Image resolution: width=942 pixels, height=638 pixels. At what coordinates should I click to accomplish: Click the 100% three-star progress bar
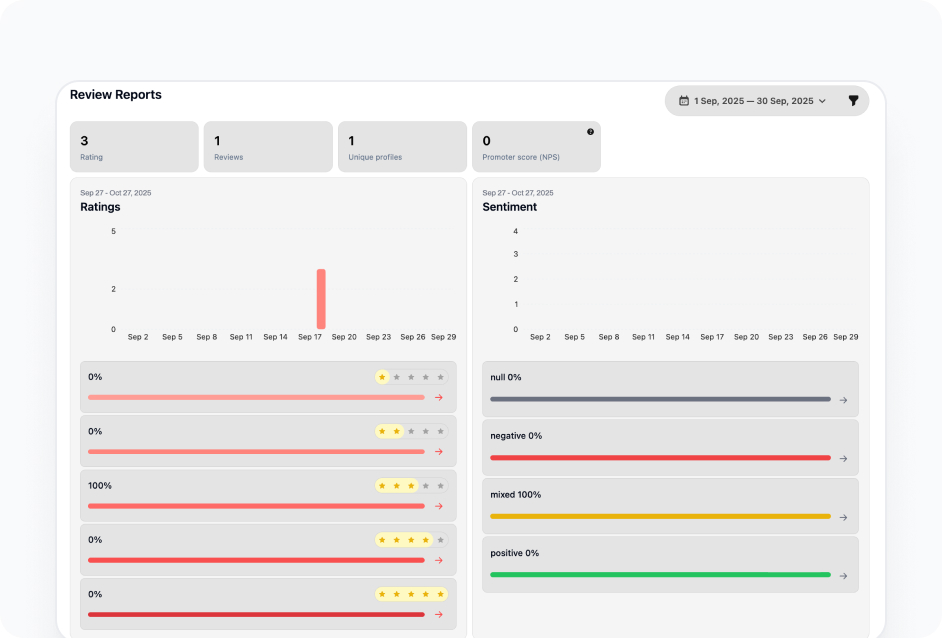click(x=256, y=506)
